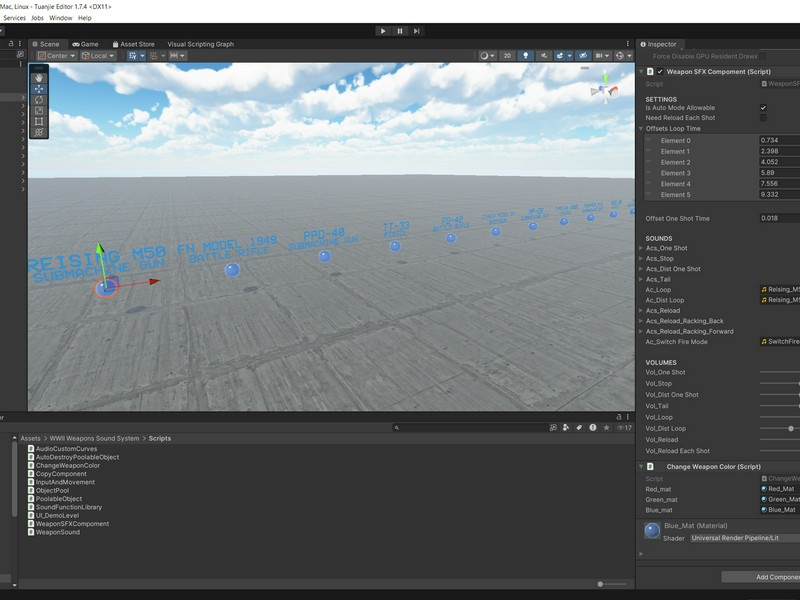The width and height of the screenshot is (800, 600).
Task: Click the Add Component button
Action: 761,577
